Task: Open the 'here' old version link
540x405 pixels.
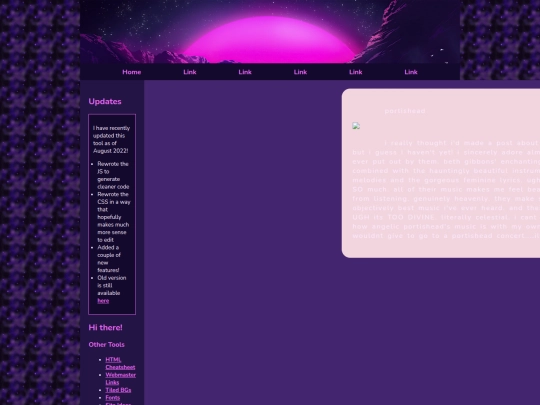Action: click(x=103, y=301)
